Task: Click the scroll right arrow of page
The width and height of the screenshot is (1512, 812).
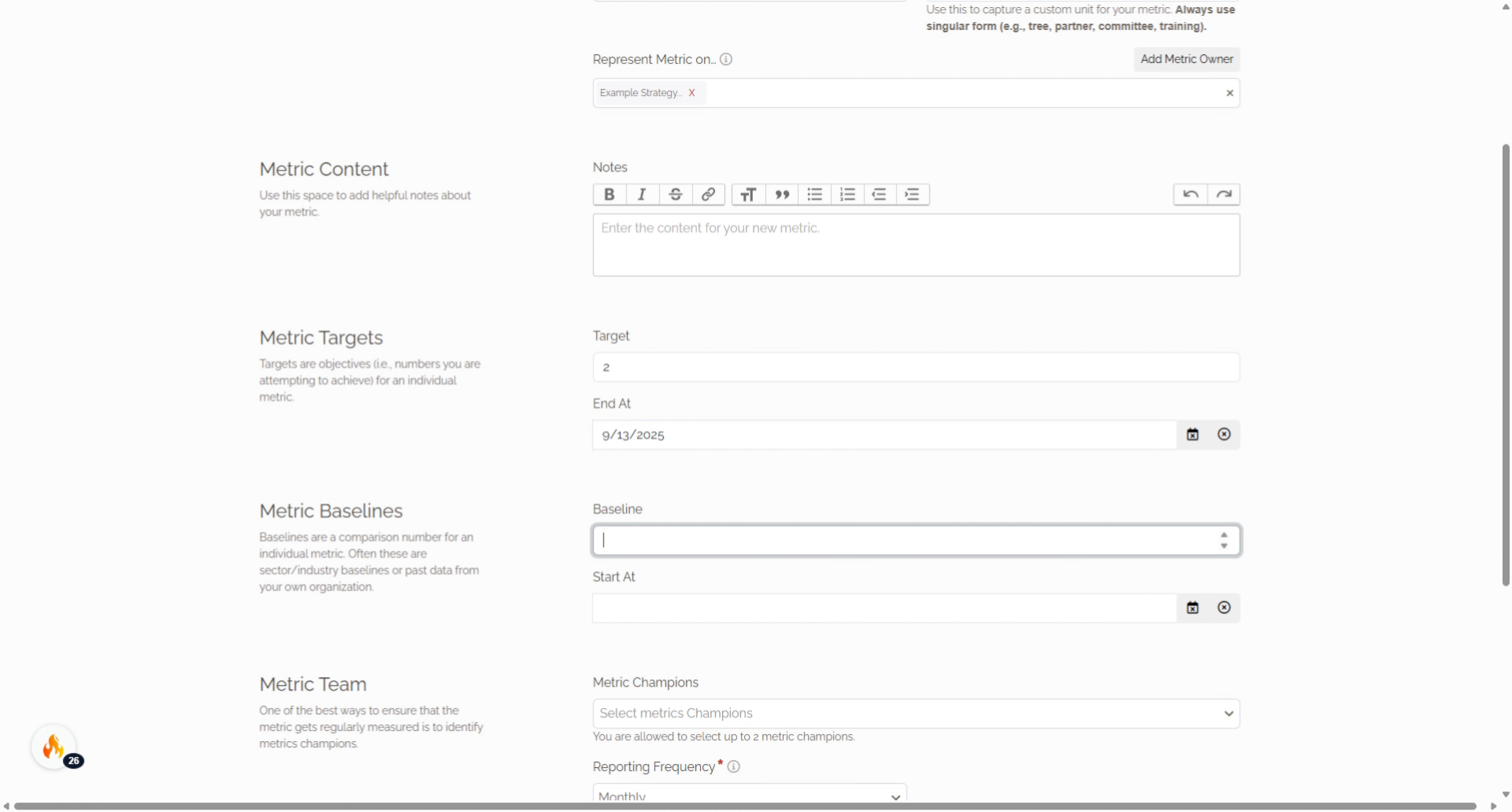Action: coord(1493,806)
